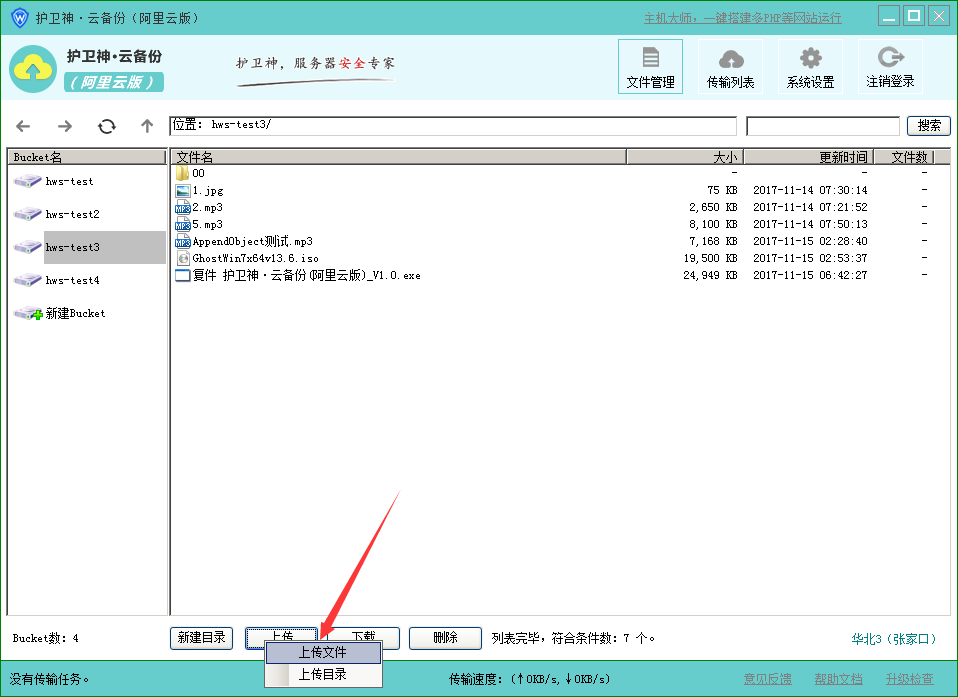958x697 pixels.
Task: Close the application window
Action: click(x=938, y=16)
